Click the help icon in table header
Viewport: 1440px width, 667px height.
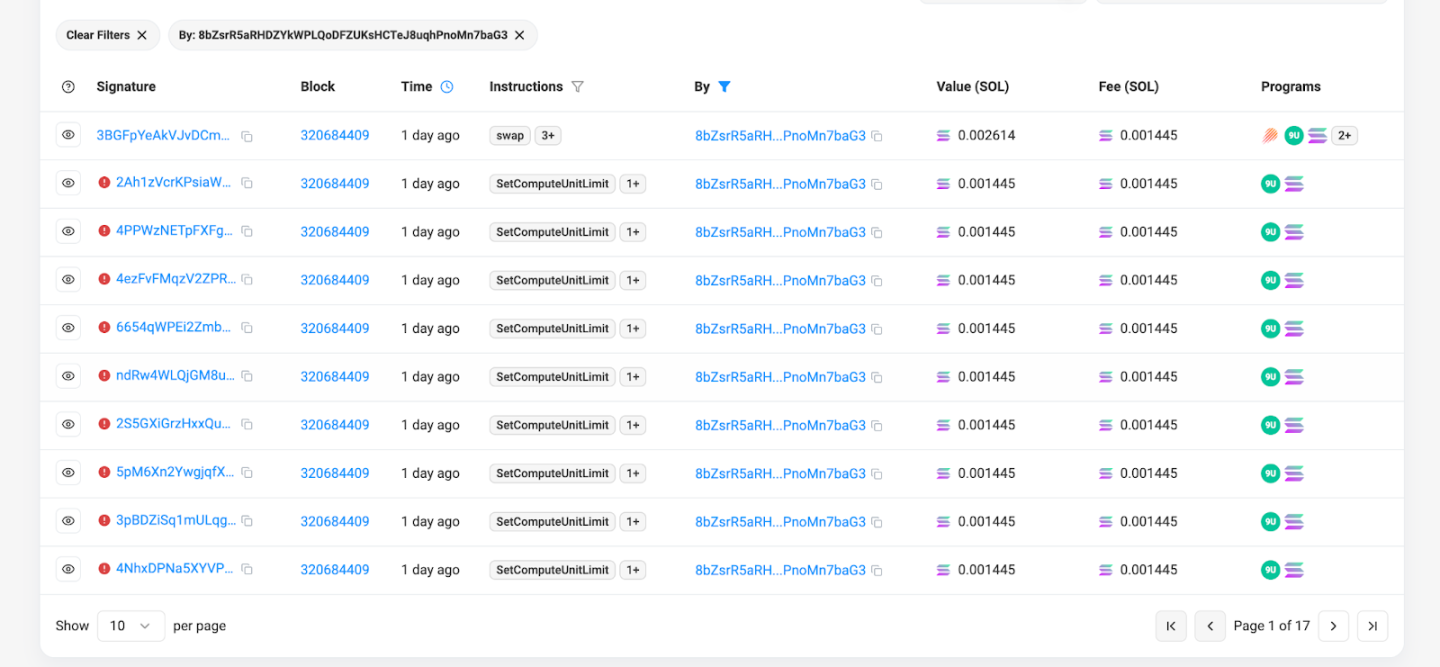tap(68, 87)
